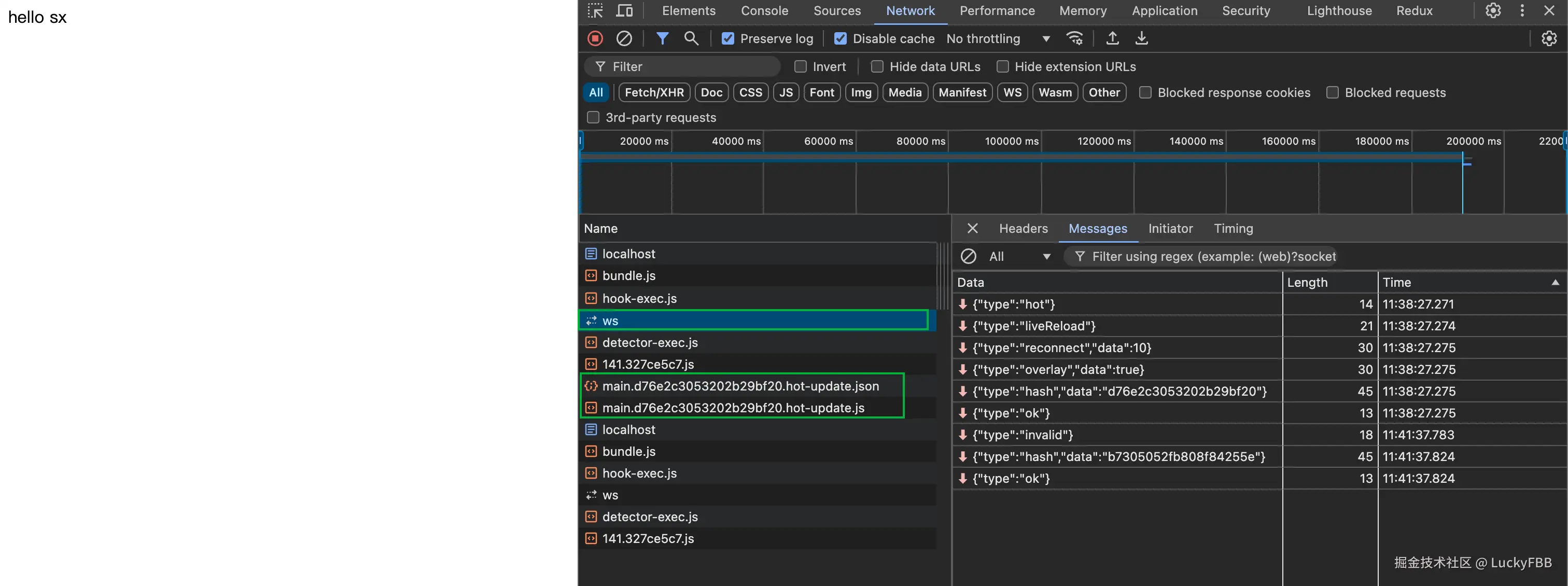Click the export HAR download icon
This screenshot has height=586, width=1568.
click(x=1141, y=38)
